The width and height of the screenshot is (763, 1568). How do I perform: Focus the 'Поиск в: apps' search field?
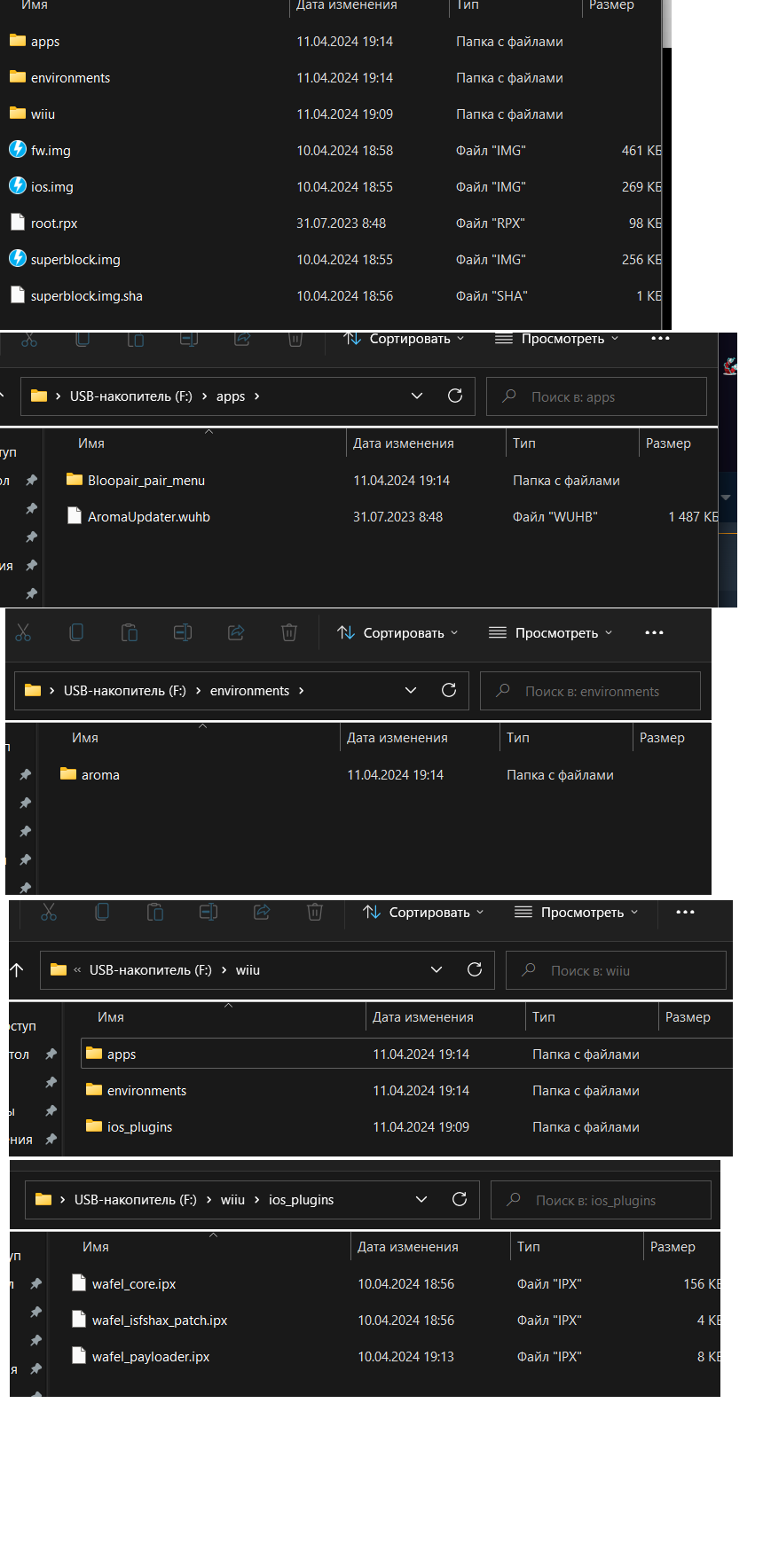pyautogui.click(x=596, y=396)
